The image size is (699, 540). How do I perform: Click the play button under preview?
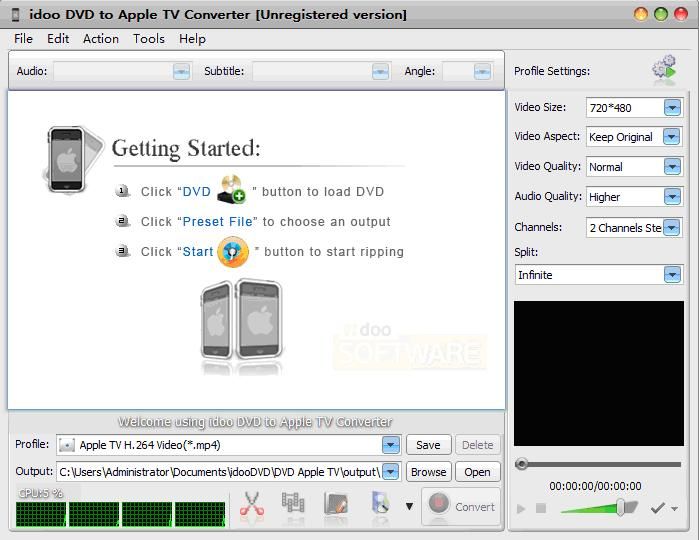click(x=521, y=508)
